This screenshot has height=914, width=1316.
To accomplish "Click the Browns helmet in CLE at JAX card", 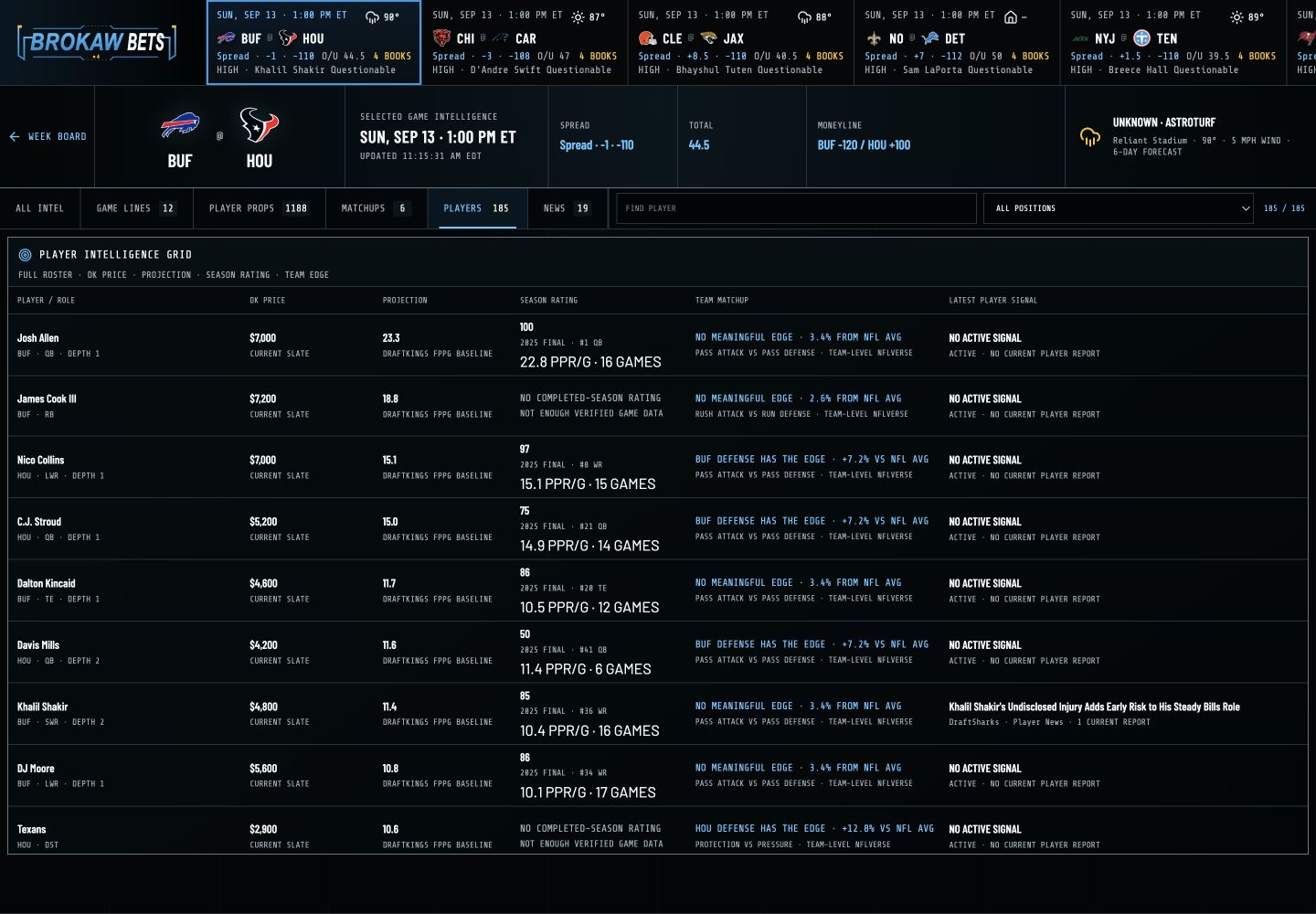I will (647, 38).
